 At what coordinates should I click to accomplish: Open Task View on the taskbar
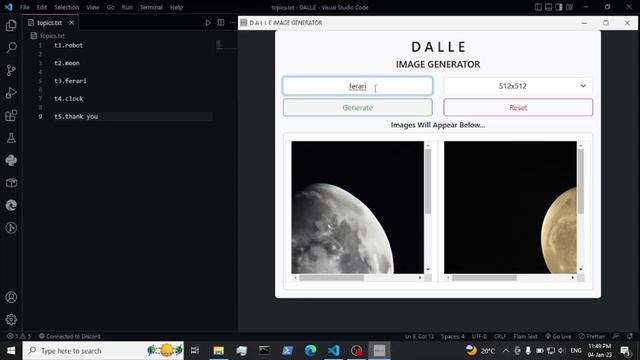pyautogui.click(x=195, y=351)
